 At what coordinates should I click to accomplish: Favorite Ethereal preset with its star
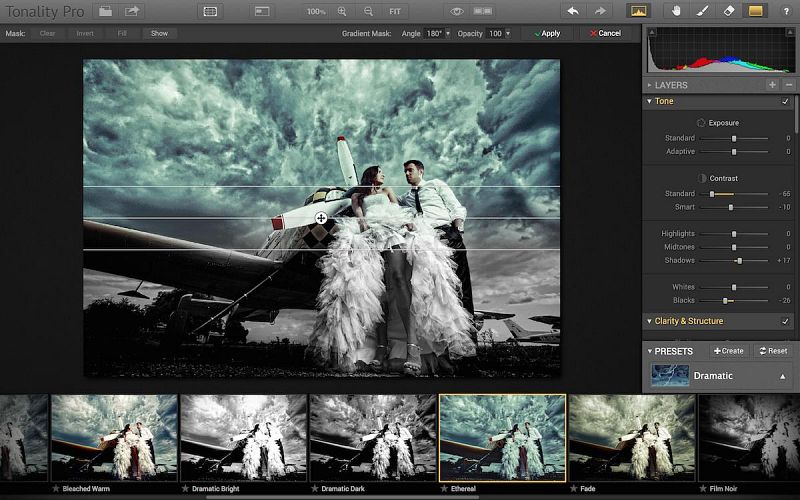(444, 489)
